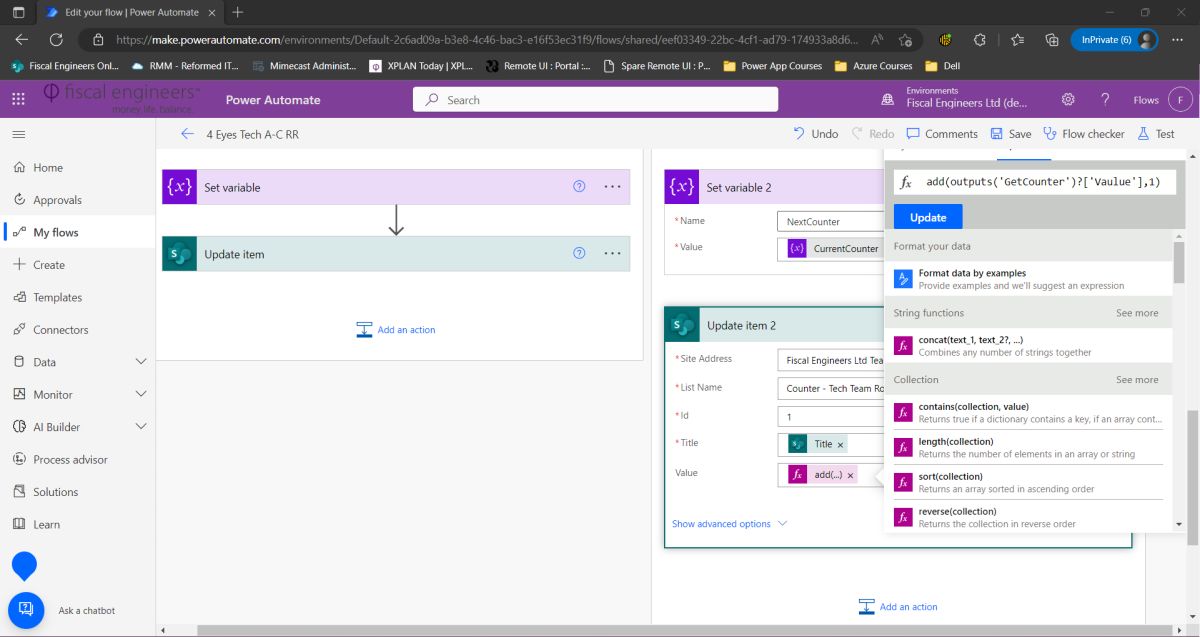The width and height of the screenshot is (1200, 637).
Task: Click the back arrow beside flow name
Action: click(187, 134)
